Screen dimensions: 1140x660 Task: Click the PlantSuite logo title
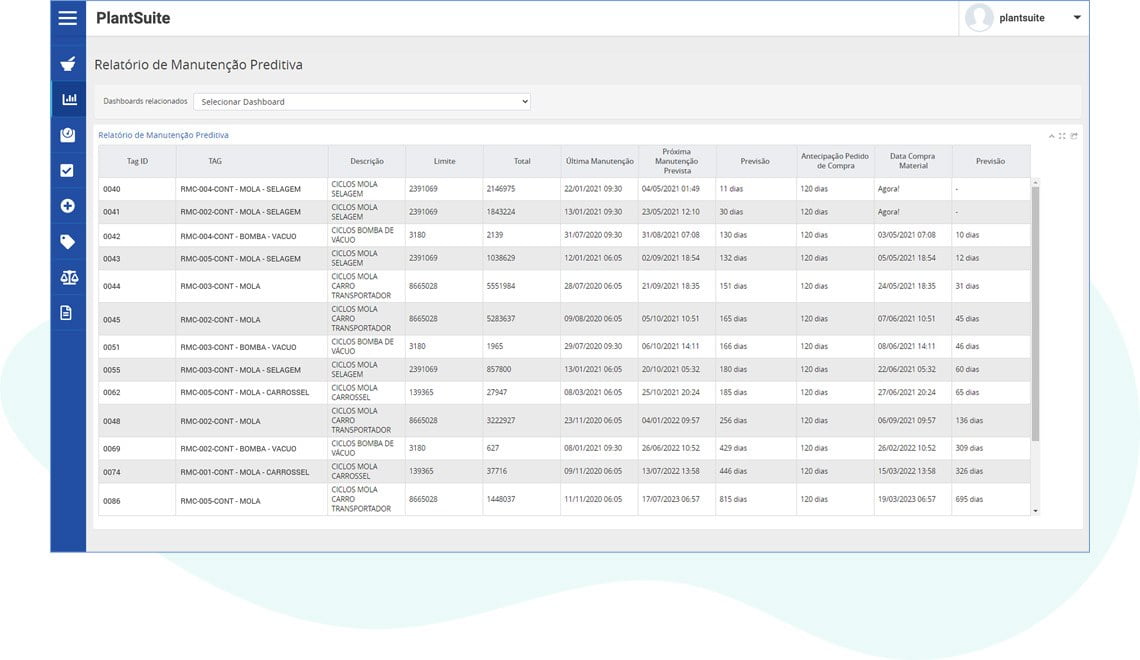click(133, 18)
